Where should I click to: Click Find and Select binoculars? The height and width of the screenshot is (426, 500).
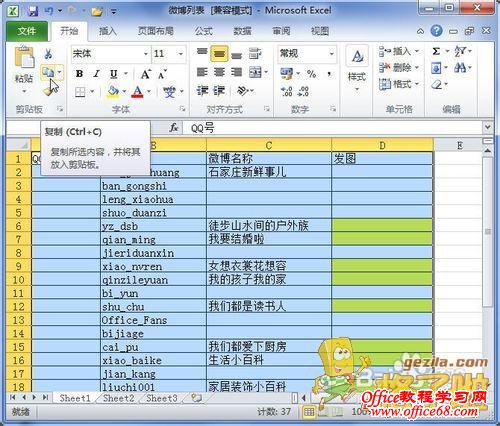(x=460, y=68)
